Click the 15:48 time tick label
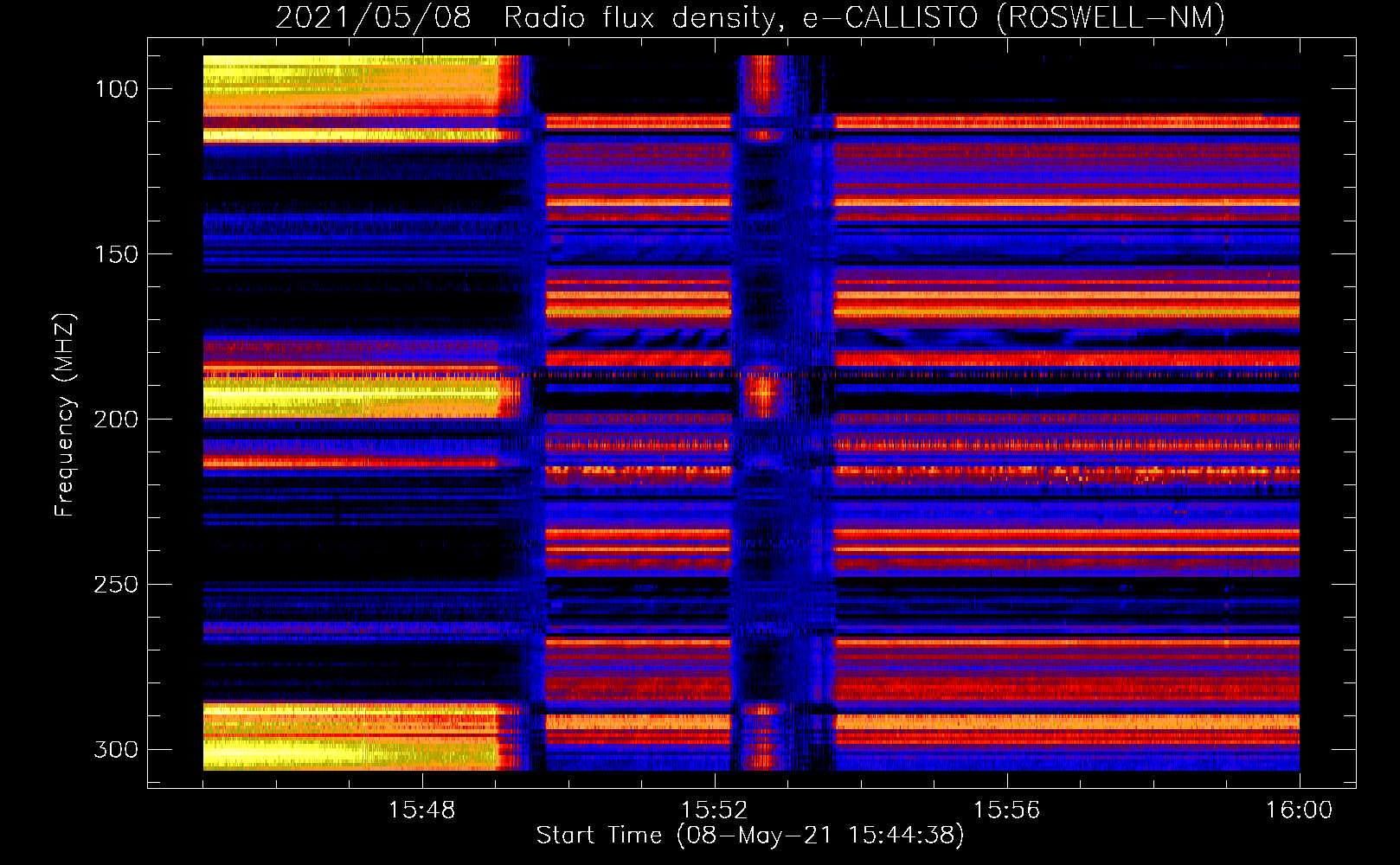Viewport: 1400px width, 865px height. [421, 810]
